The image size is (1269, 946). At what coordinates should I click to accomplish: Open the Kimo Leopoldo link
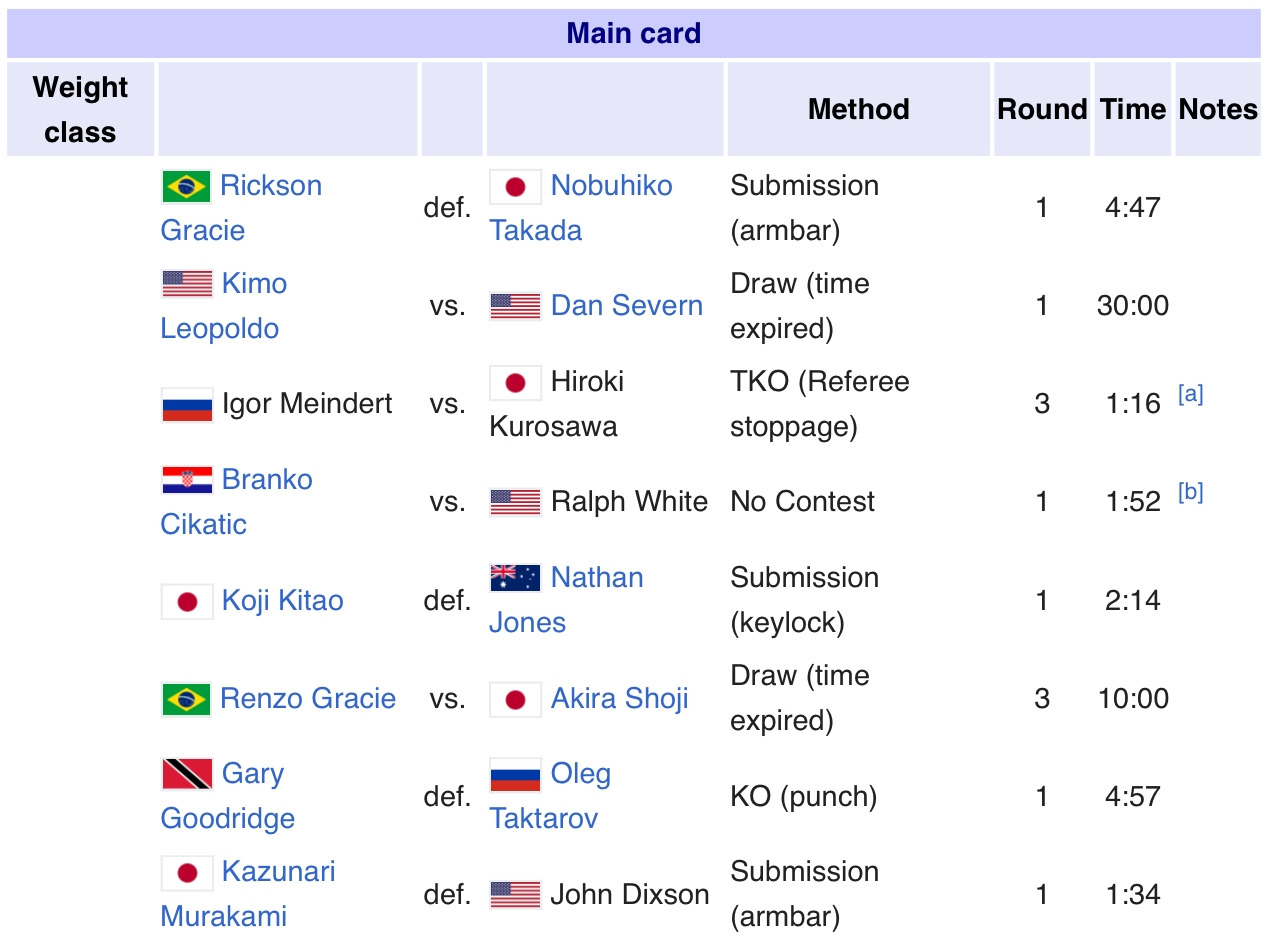pos(254,285)
